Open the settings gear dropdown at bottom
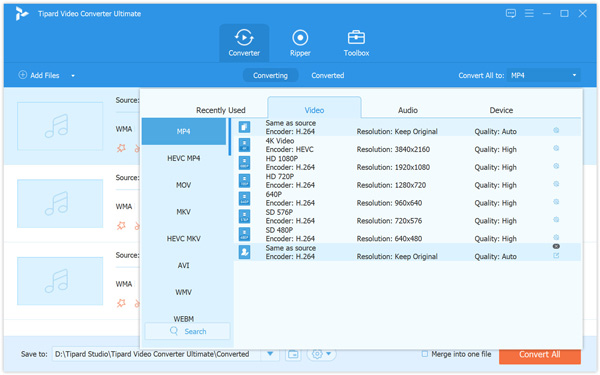 pos(321,354)
